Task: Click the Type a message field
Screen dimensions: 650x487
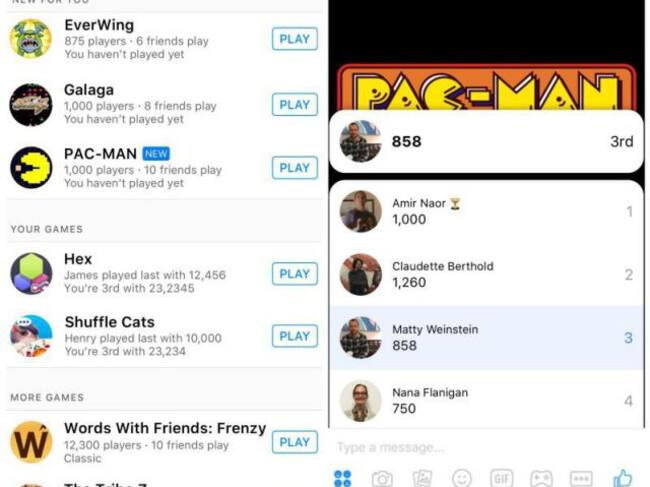Action: coord(487,448)
